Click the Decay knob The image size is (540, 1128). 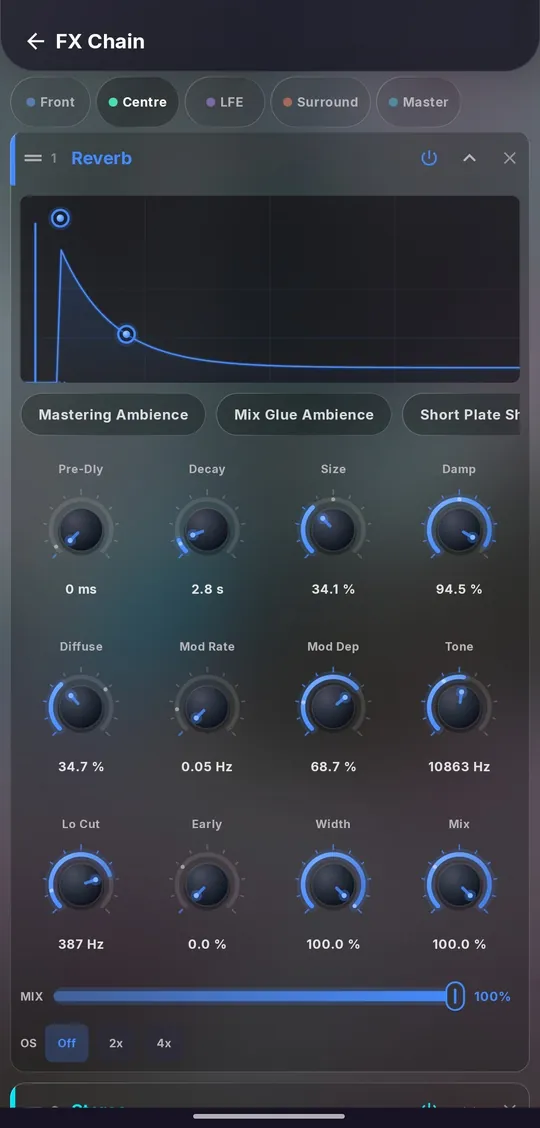pyautogui.click(x=207, y=530)
